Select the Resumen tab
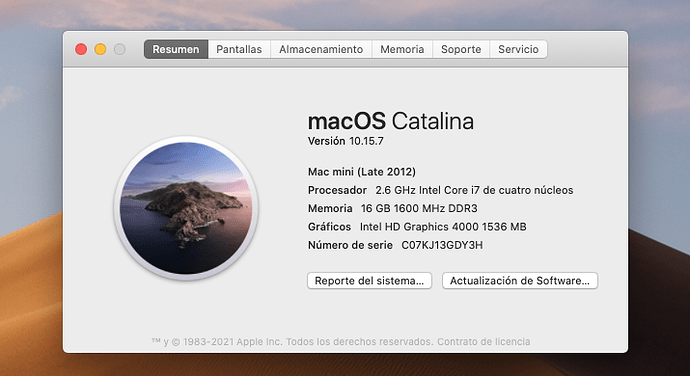690x376 pixels. point(176,49)
